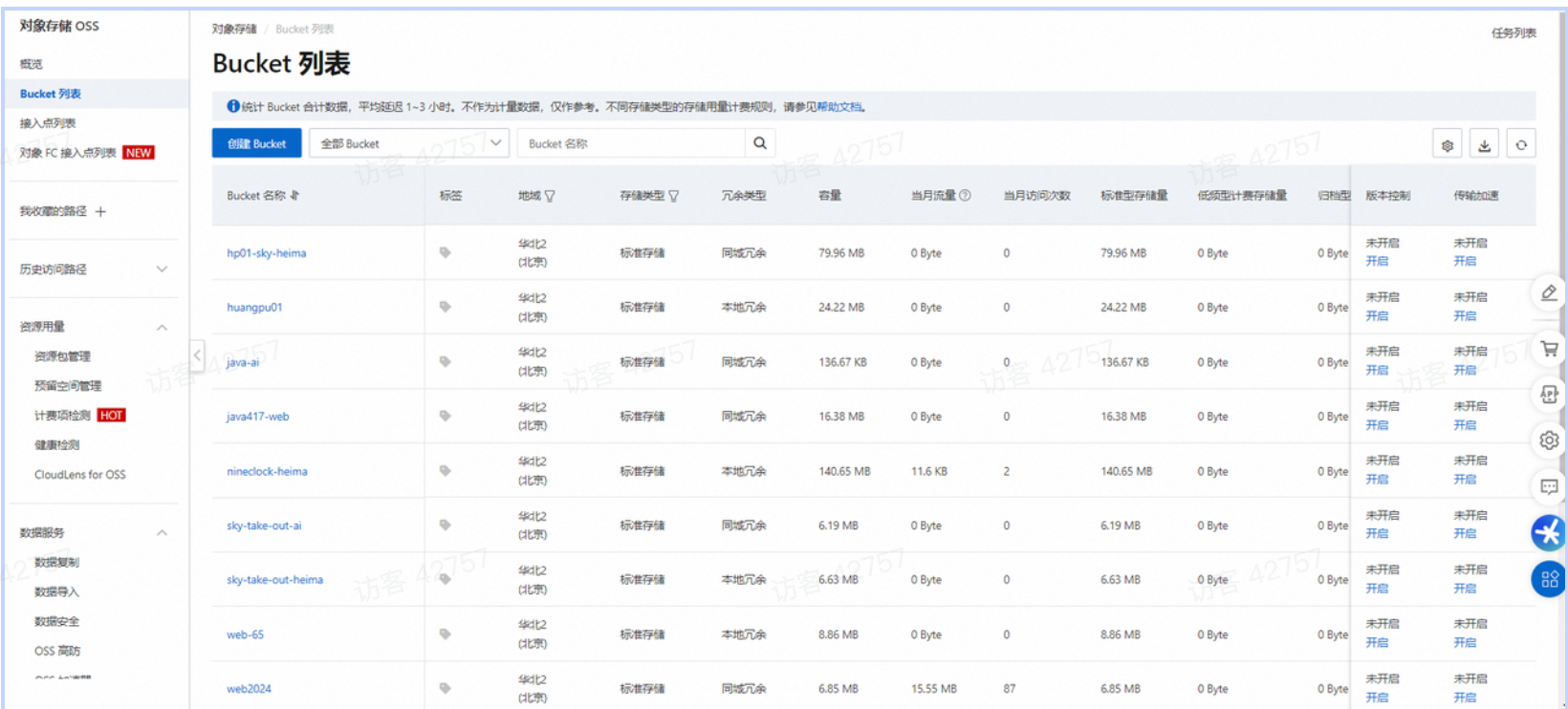The image size is (1568, 709).
Task: Add a favorite path plus icon
Action: click(100, 212)
